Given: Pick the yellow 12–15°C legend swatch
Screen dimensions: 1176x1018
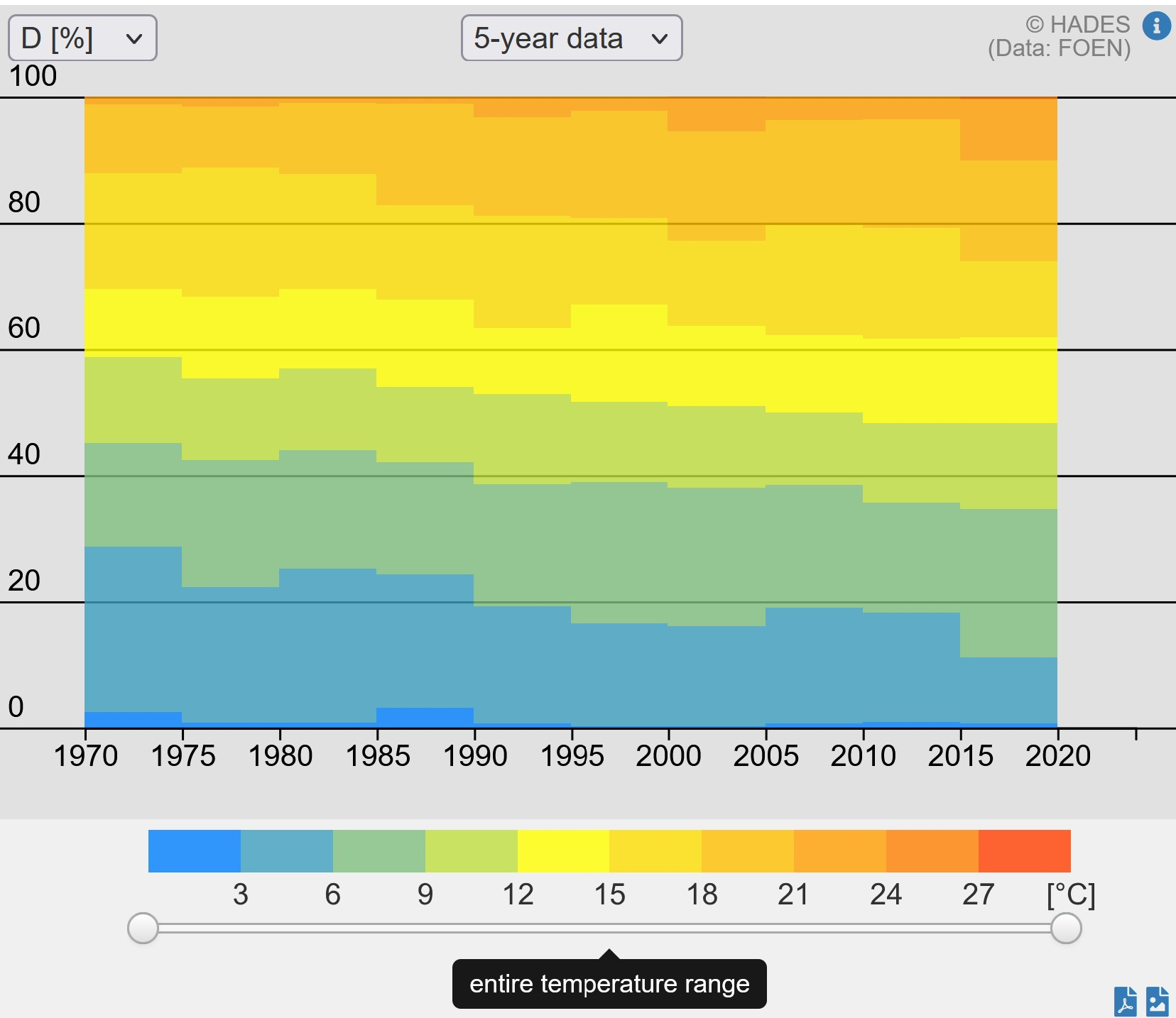Looking at the screenshot, I should (x=563, y=851).
